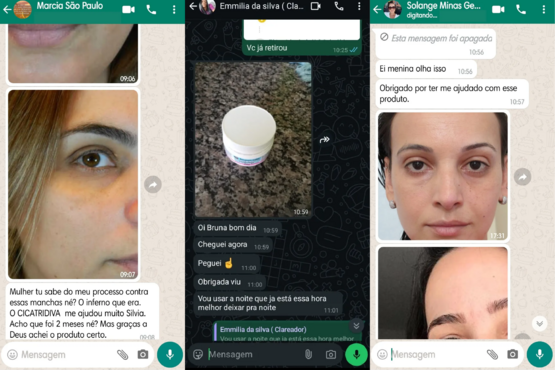This screenshot has height=370, width=555.
Task: Start voice call with Emmilia da silva
Action: click(x=339, y=6)
